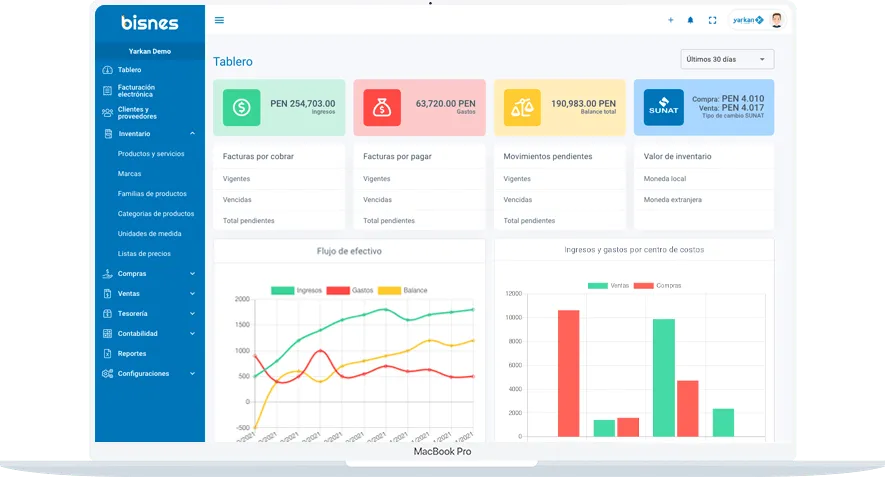Click the Ventas sidebar icon
Viewport: 885px width, 477px height.
click(107, 294)
